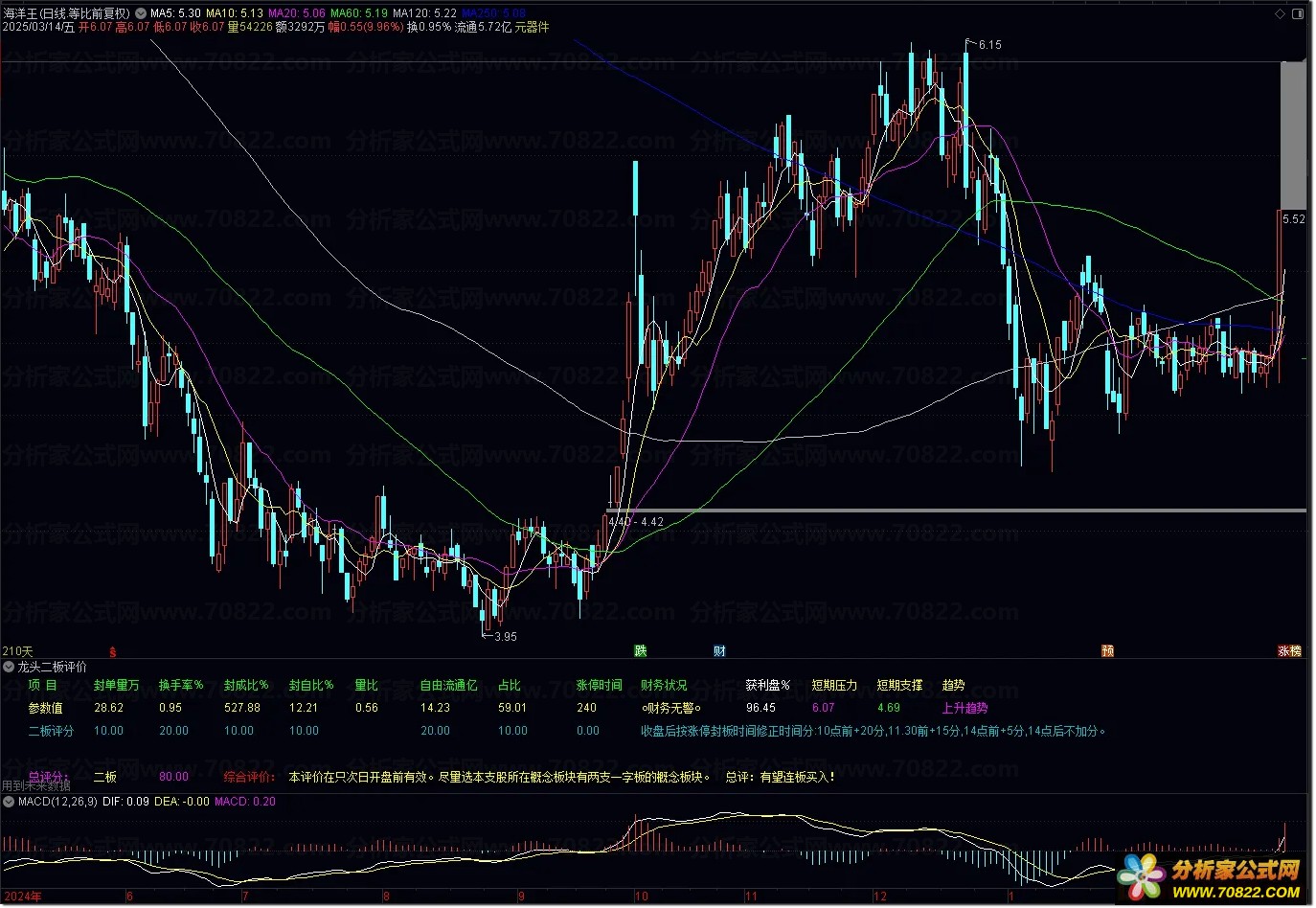Click the 自由流通亿 column header
The image size is (1316, 908).
448,686
